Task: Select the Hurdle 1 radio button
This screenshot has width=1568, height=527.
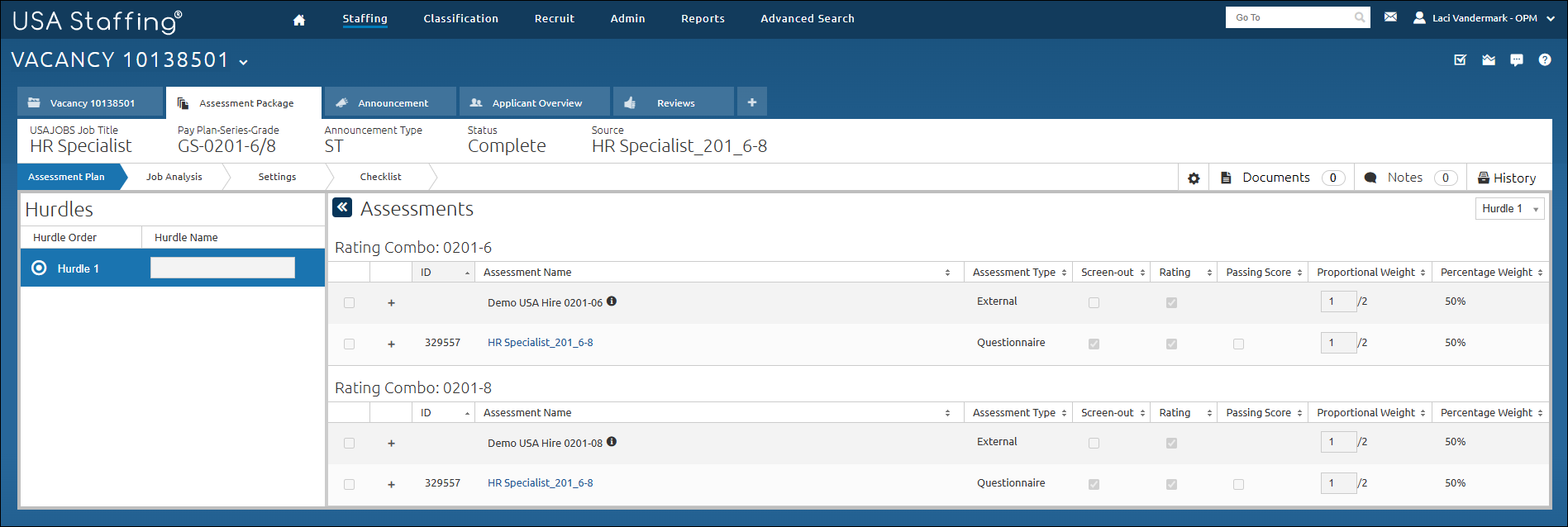Action: click(39, 268)
